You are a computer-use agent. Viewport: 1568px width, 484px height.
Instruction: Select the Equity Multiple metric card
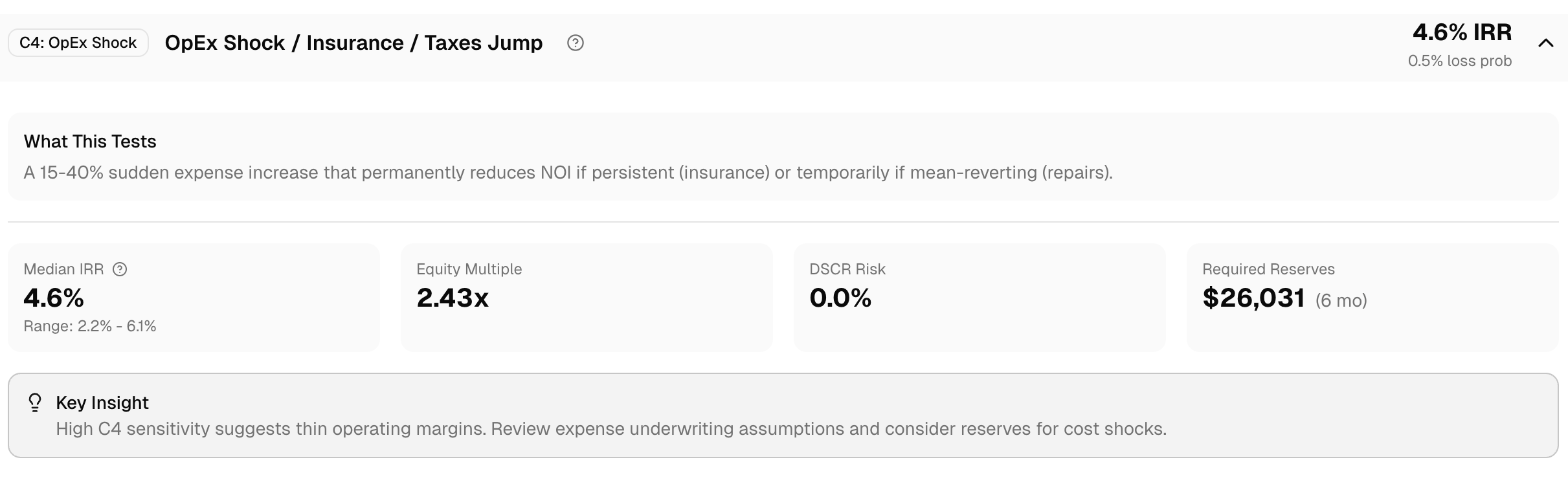point(587,297)
